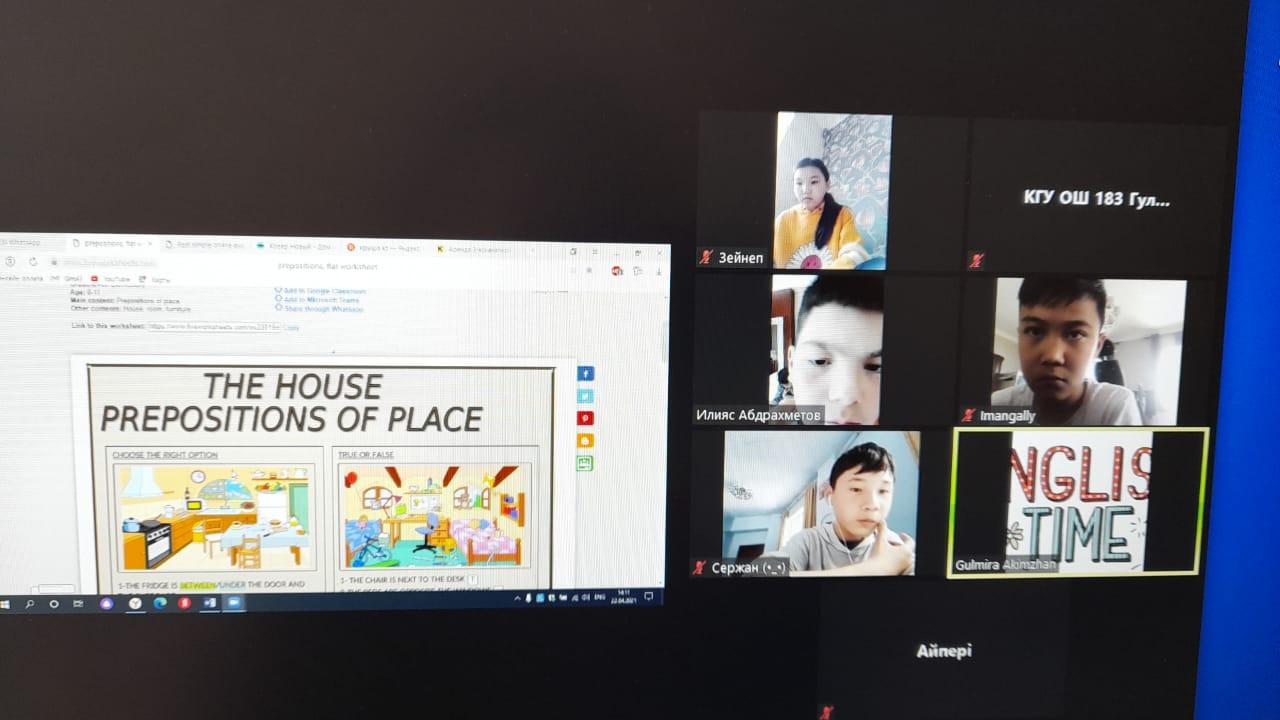1280x720 pixels.
Task: Click muted mic icon on Сержан tile
Action: tap(699, 567)
